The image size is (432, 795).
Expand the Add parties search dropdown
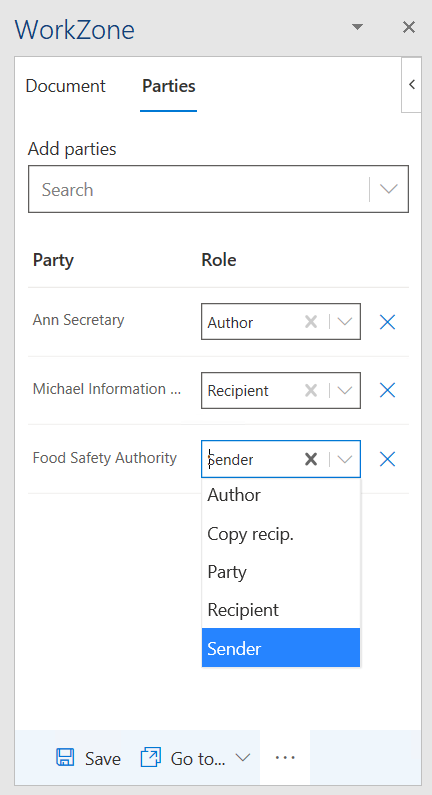click(x=388, y=189)
